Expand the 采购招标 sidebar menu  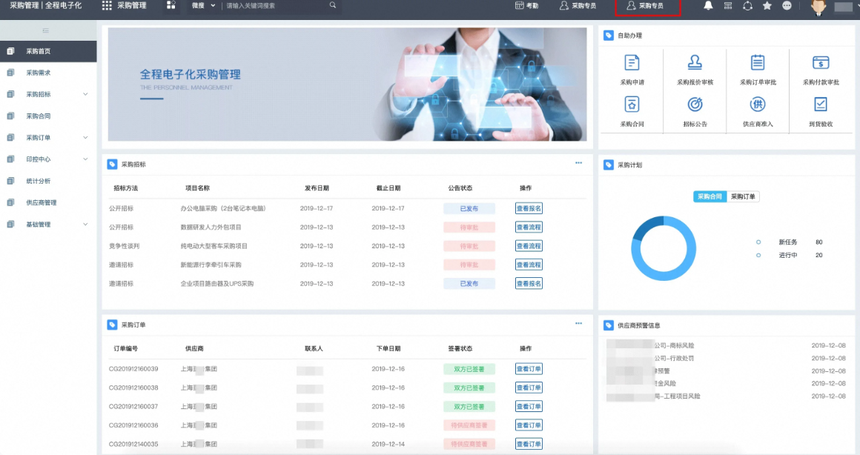point(48,94)
